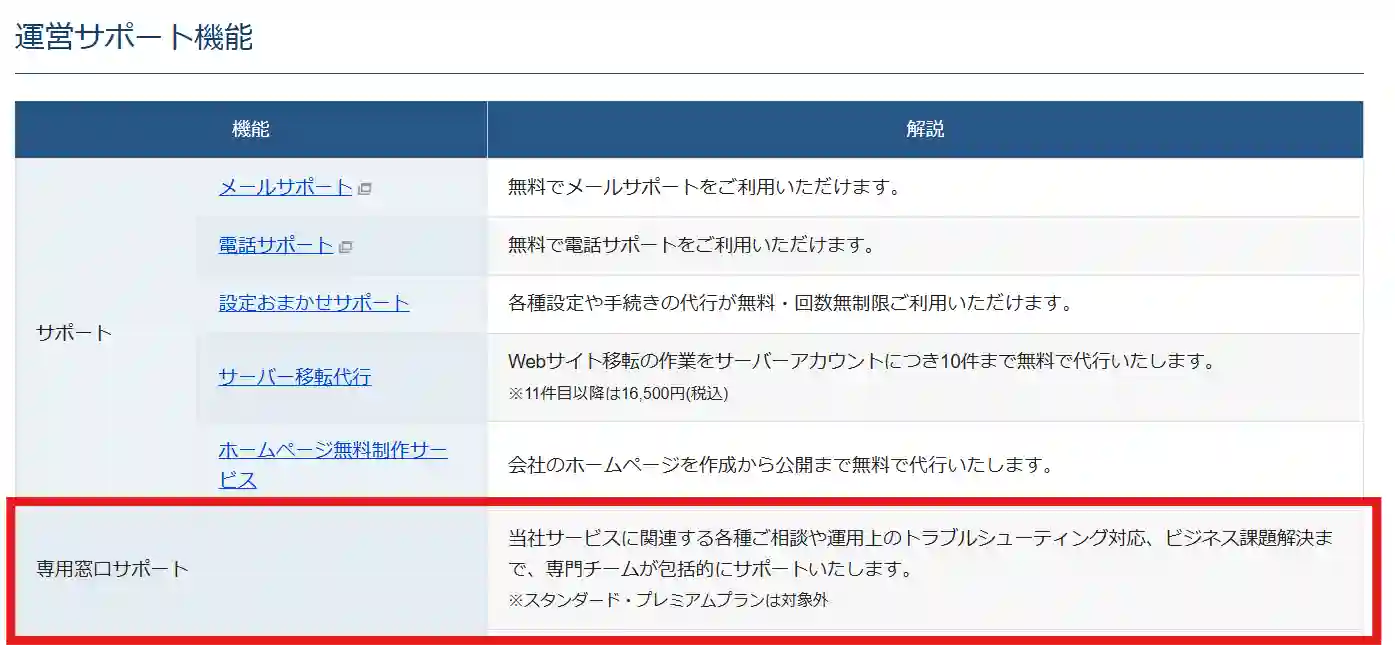Click the description starting 当社サービスに関連する
The image size is (1395, 645).
tap(920, 554)
